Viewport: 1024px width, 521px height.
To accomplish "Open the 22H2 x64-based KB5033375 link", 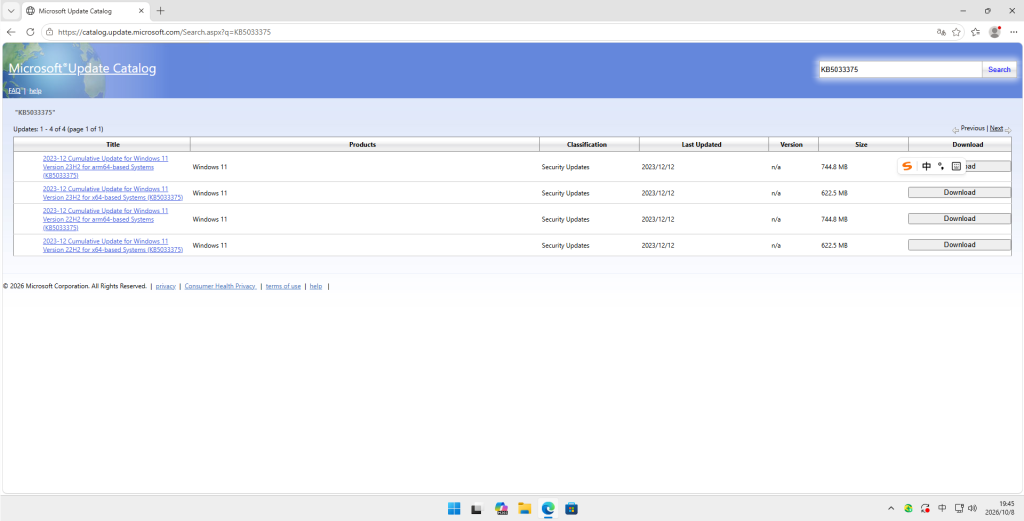I will pos(113,245).
